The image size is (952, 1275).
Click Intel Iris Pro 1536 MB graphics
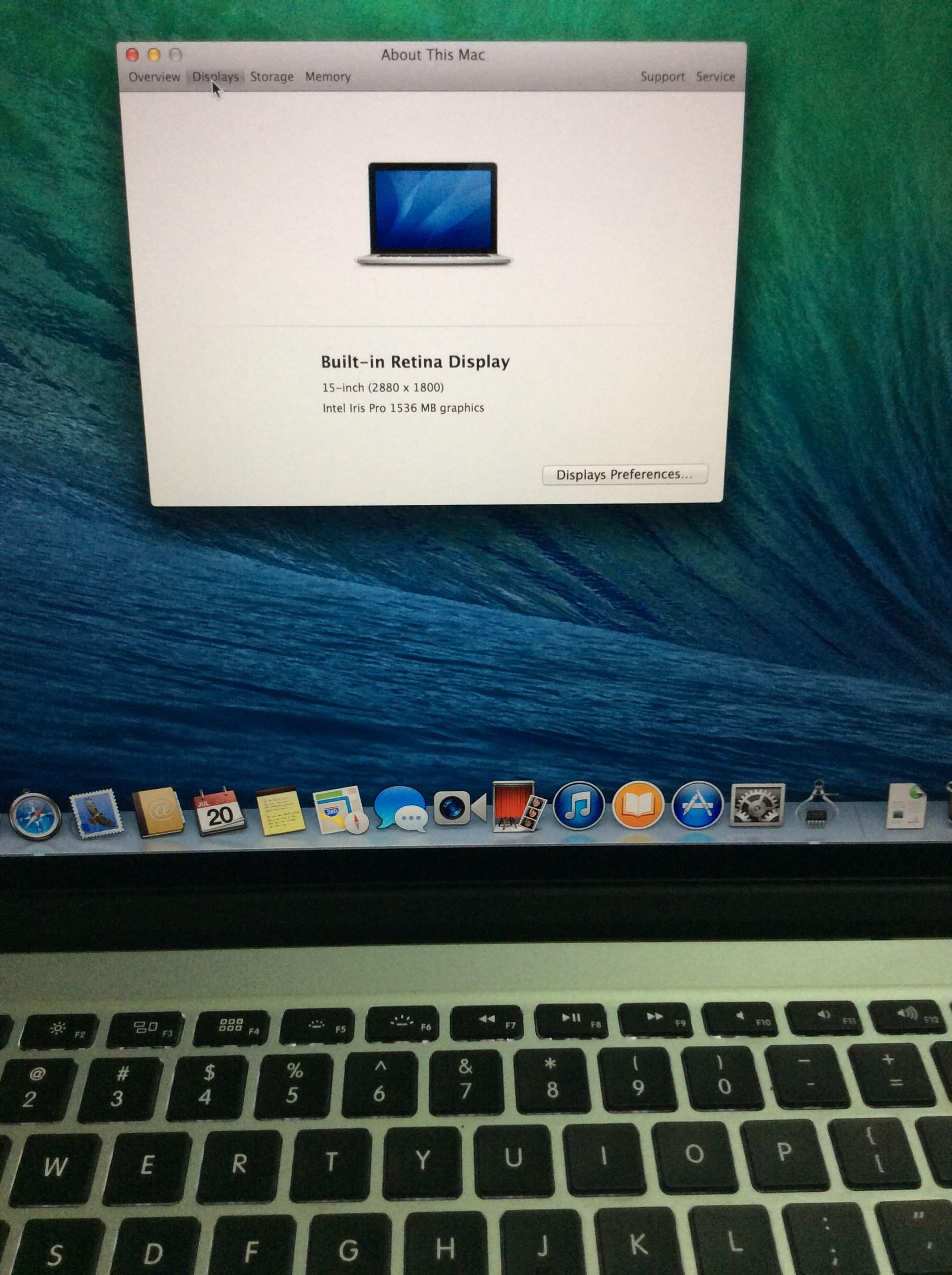click(x=403, y=408)
